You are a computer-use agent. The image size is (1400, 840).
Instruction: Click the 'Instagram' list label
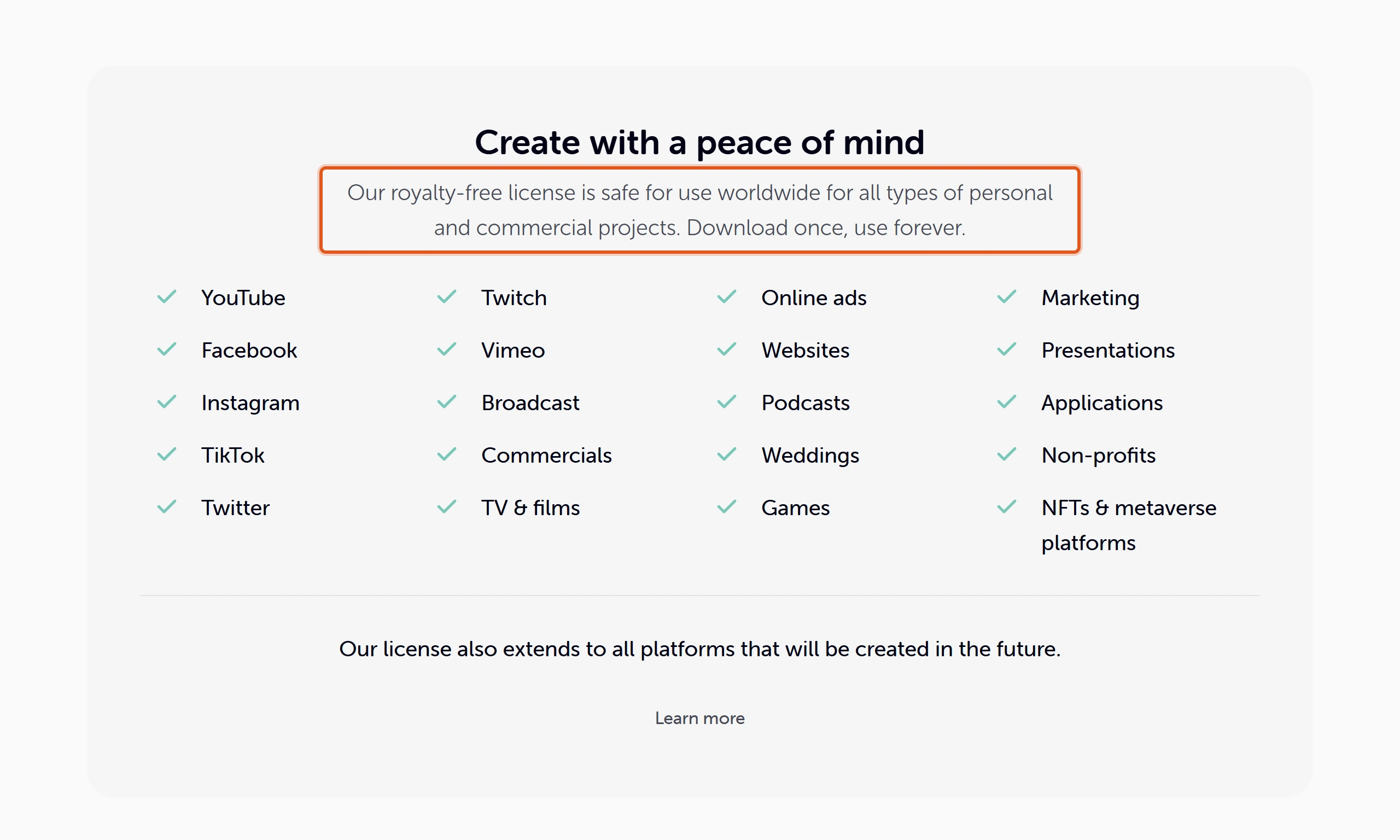pos(250,403)
